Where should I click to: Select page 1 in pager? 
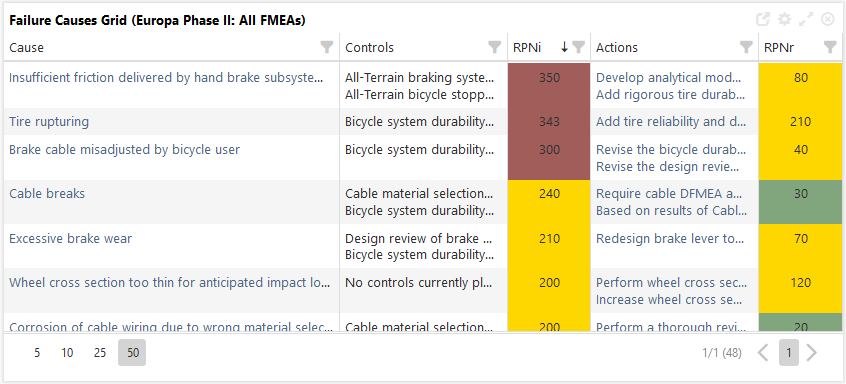pyautogui.click(x=789, y=353)
